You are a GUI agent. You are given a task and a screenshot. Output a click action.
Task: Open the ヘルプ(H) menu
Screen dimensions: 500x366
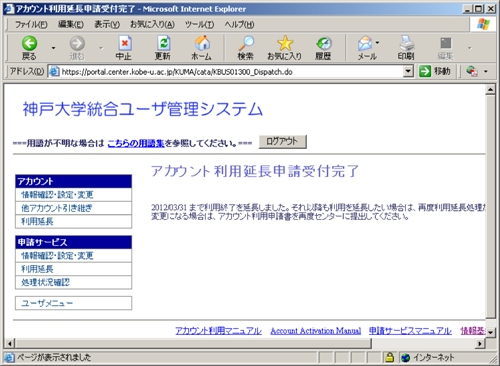click(239, 24)
